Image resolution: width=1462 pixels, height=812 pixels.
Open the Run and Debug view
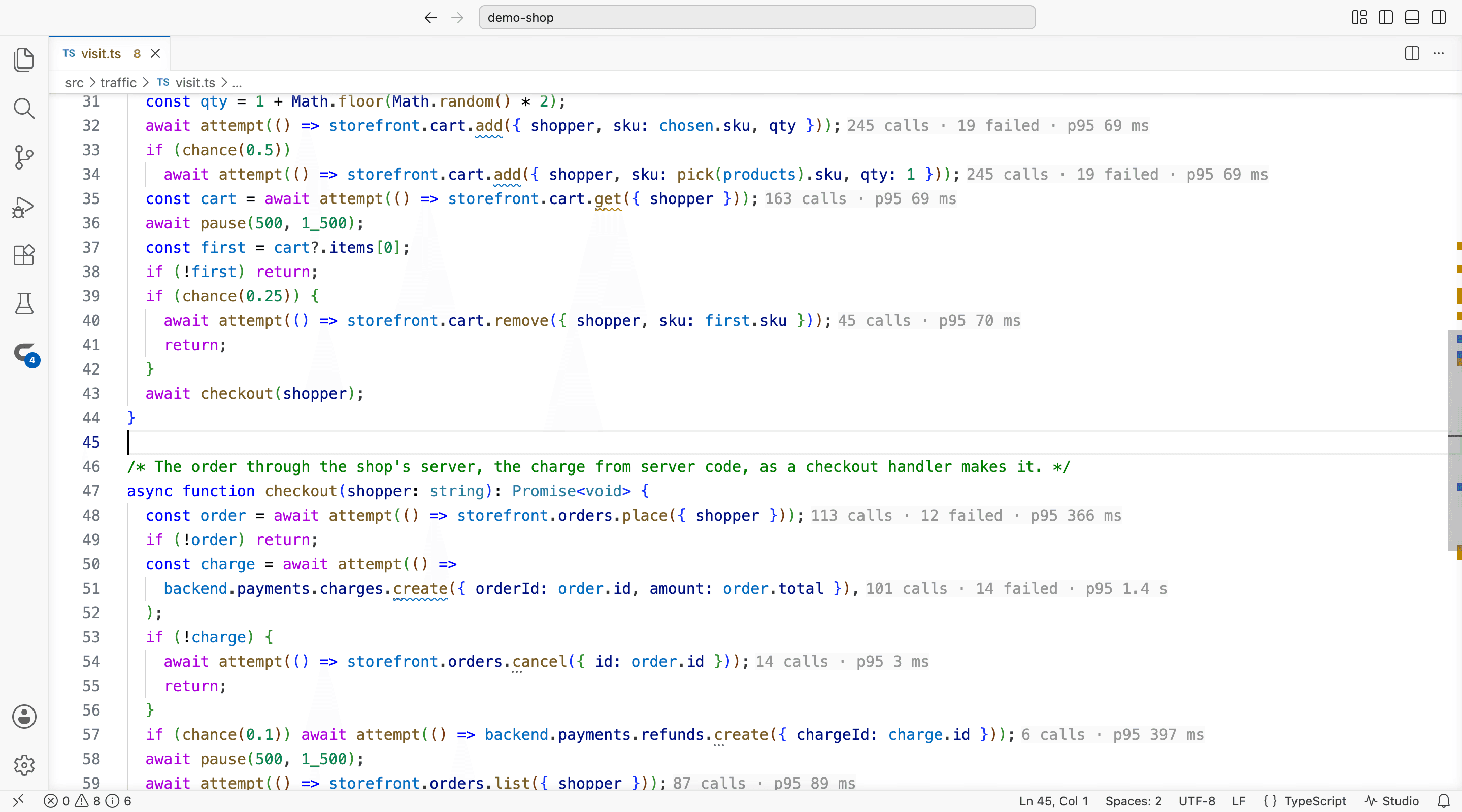click(24, 207)
